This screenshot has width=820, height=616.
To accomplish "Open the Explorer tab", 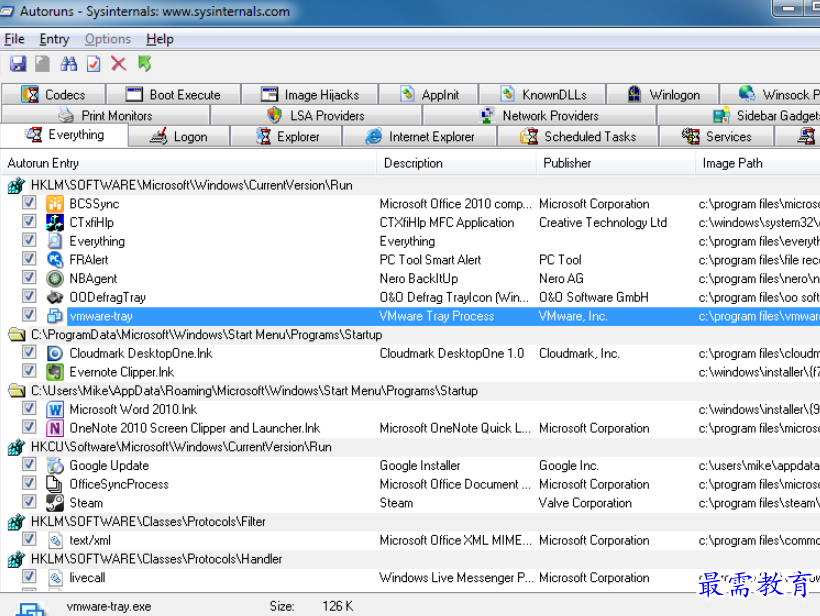I will pyautogui.click(x=287, y=137).
